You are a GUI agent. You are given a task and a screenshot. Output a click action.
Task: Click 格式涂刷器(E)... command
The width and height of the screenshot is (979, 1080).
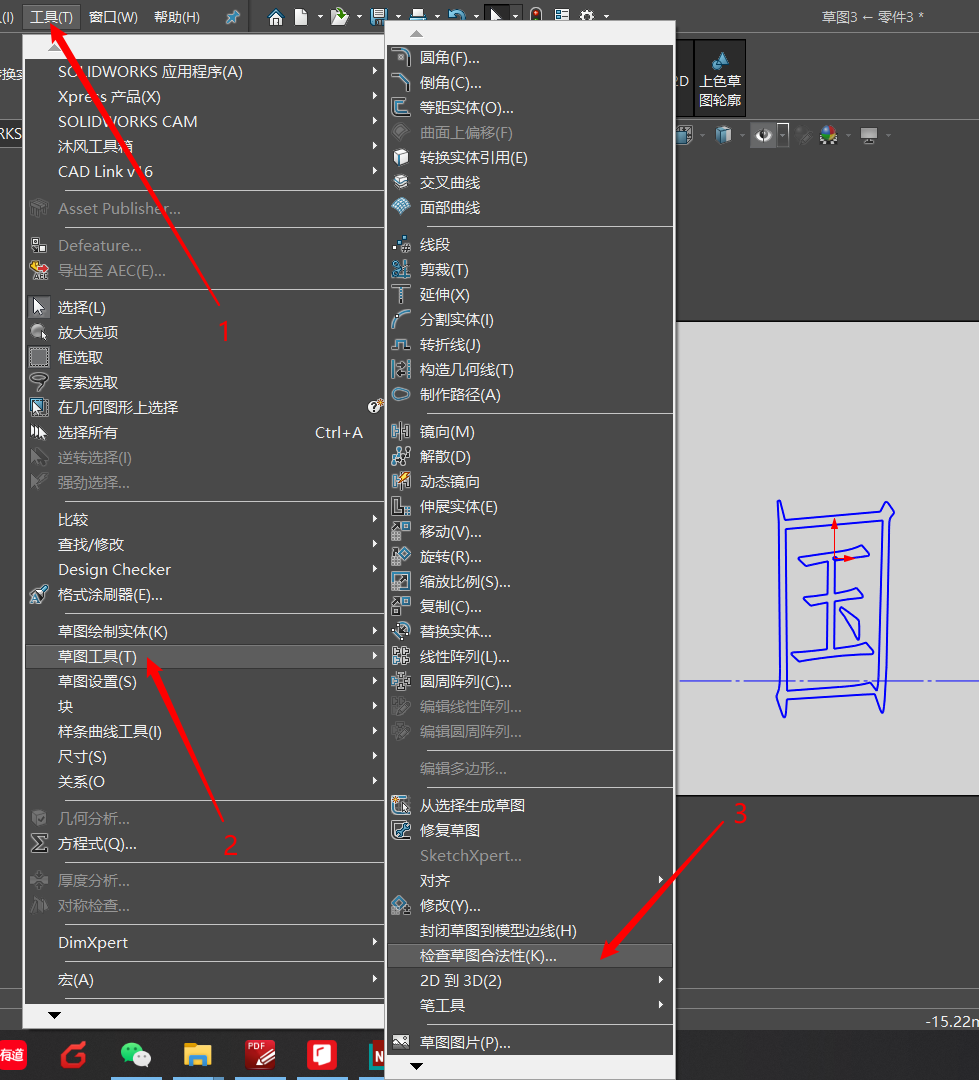[x=204, y=594]
